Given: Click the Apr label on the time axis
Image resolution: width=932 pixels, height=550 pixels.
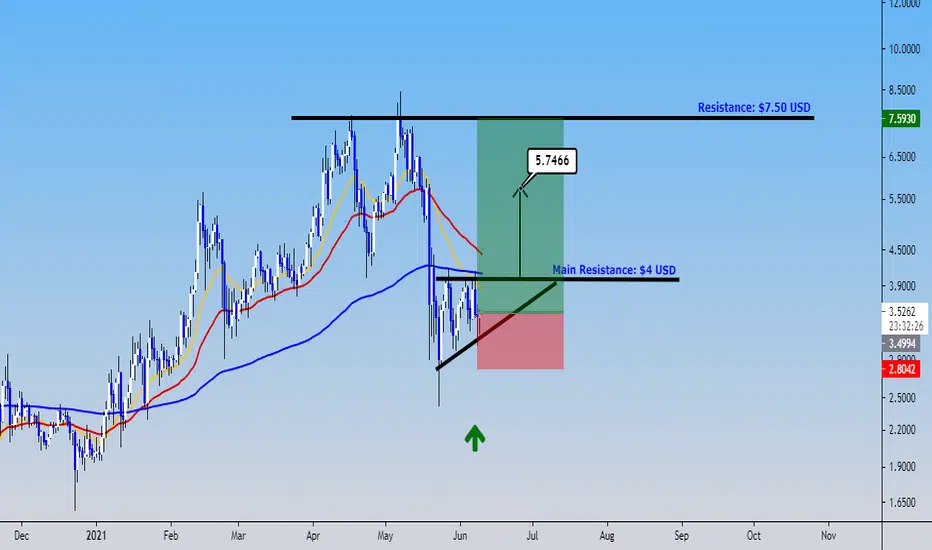Looking at the screenshot, I should [313, 536].
